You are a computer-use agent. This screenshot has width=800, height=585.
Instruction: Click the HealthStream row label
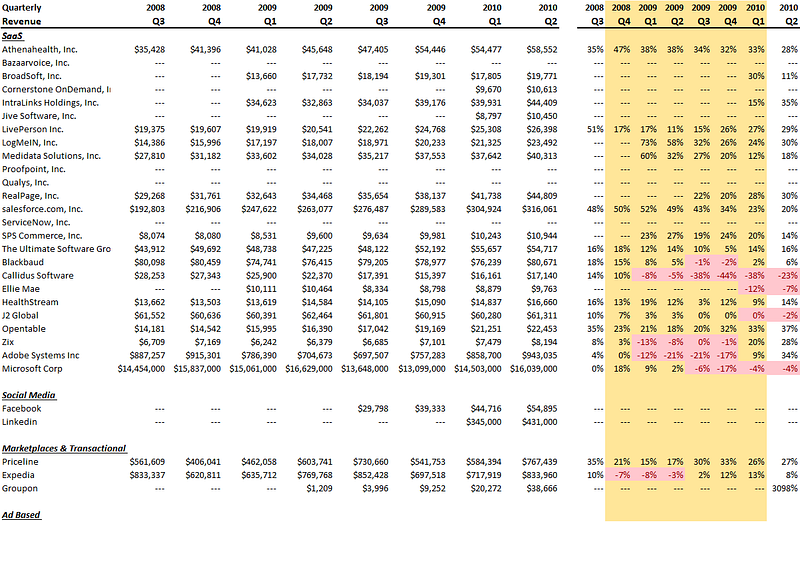coord(30,302)
